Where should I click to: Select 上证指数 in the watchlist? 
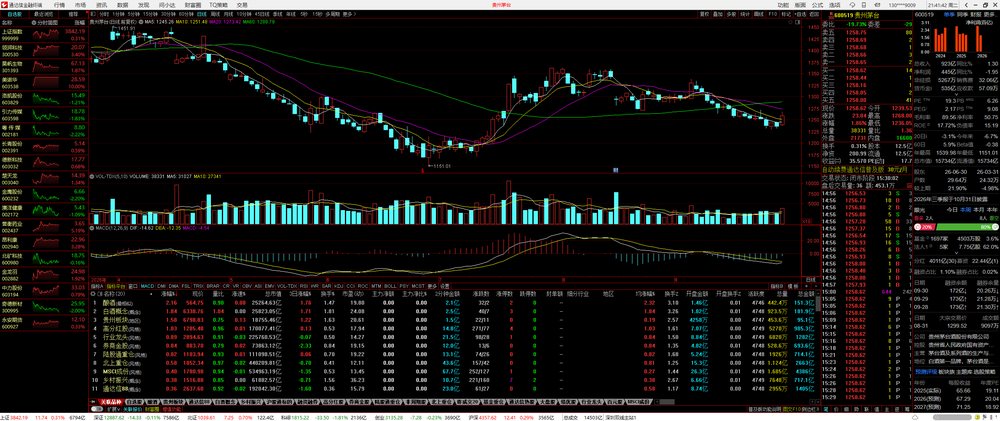click(x=44, y=34)
